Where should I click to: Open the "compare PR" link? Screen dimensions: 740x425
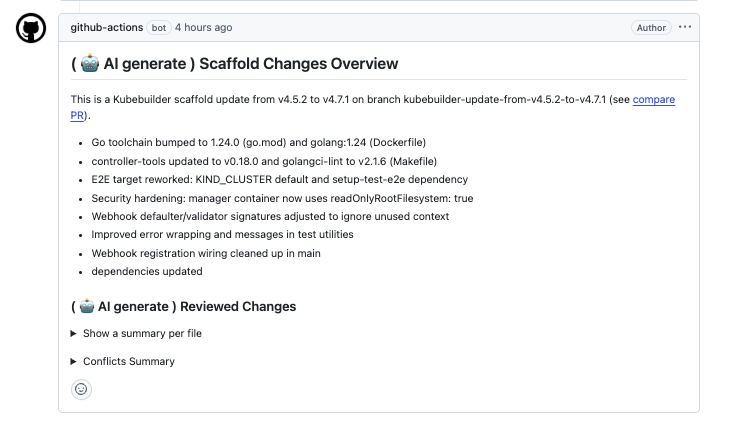coord(653,100)
